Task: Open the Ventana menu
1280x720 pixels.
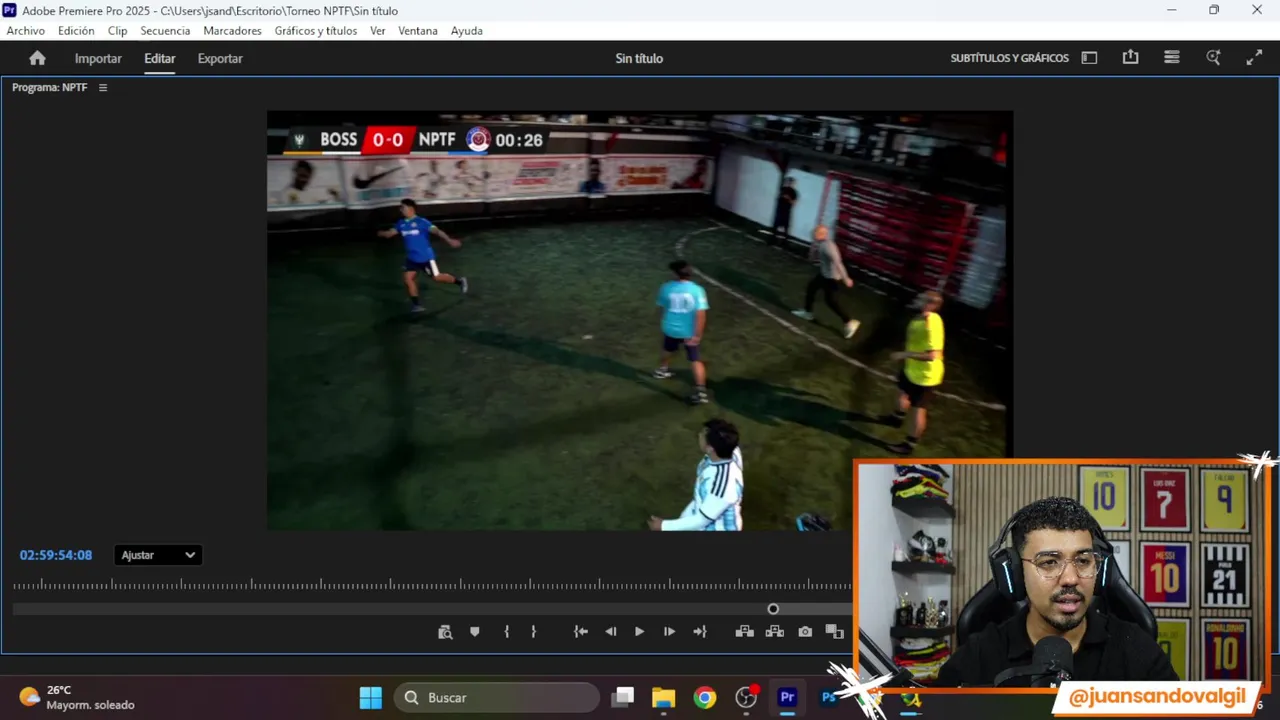Action: [x=418, y=31]
